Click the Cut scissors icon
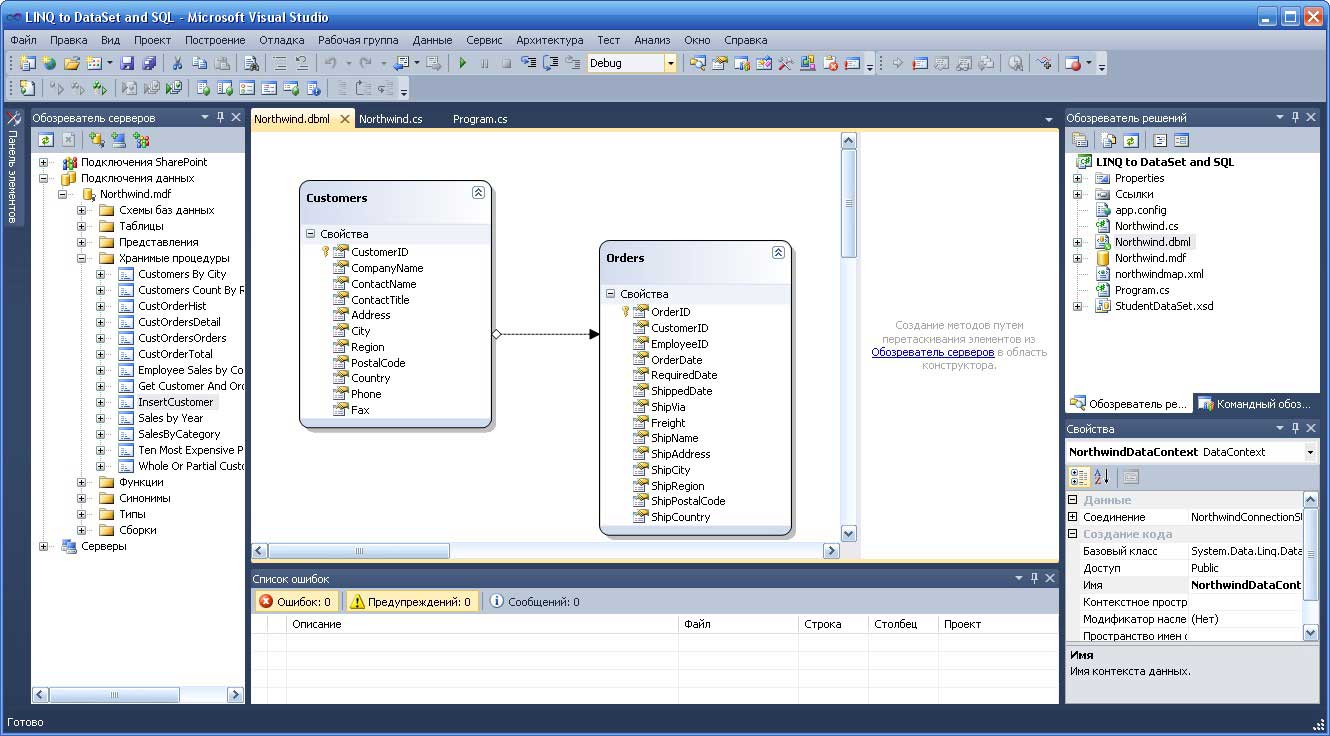Viewport: 1330px width, 736px height. click(178, 63)
